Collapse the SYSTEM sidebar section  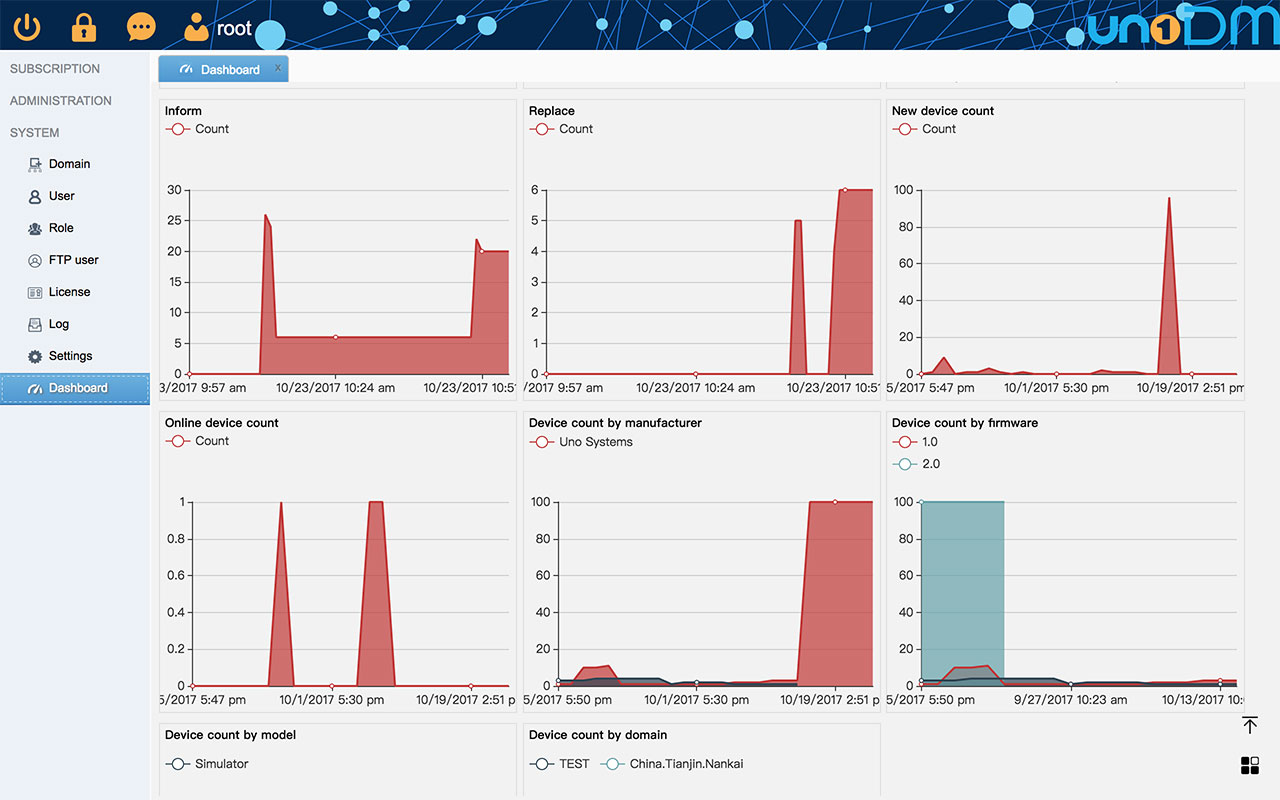(x=35, y=133)
